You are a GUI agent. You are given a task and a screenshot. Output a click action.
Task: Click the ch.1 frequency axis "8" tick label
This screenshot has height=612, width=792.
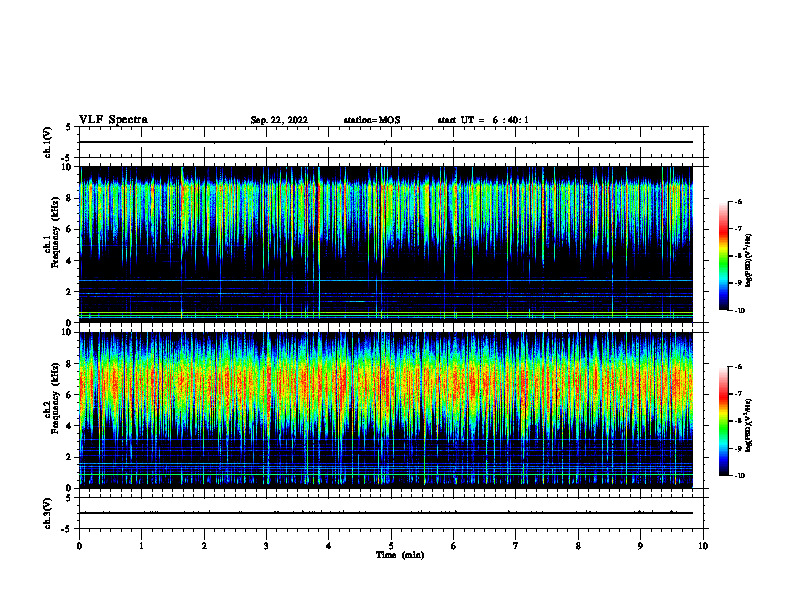[70, 198]
